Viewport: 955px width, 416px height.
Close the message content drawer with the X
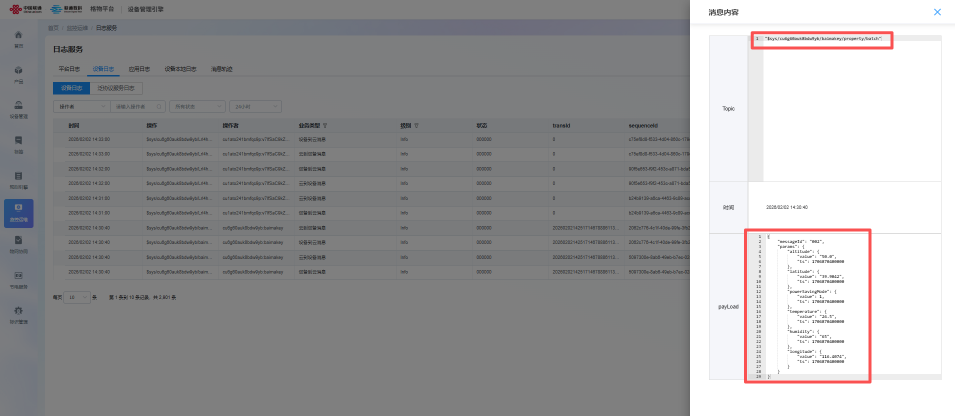tap(937, 12)
